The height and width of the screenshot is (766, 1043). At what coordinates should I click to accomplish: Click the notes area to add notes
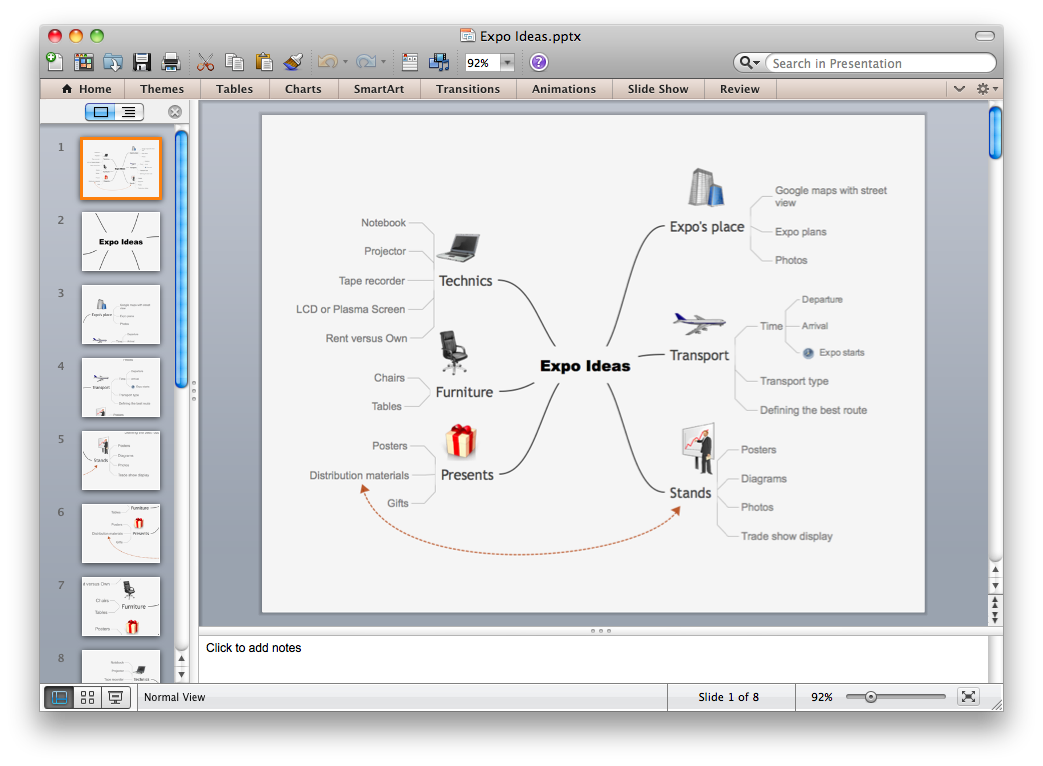coord(593,658)
